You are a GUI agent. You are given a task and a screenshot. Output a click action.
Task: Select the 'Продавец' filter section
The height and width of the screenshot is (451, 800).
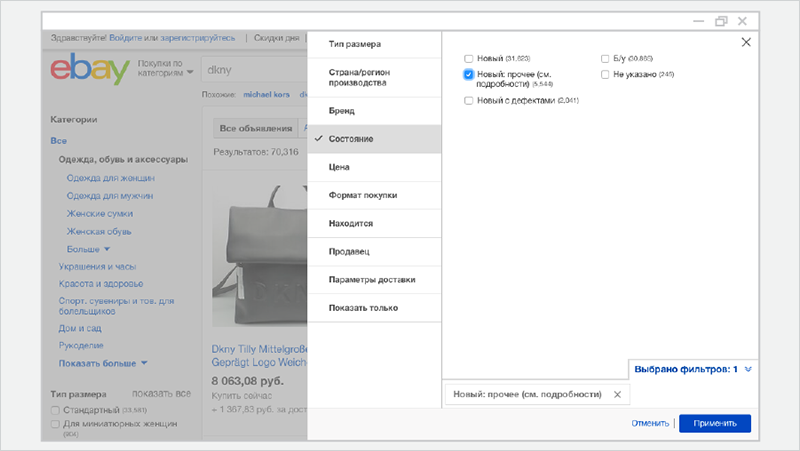pos(374,252)
